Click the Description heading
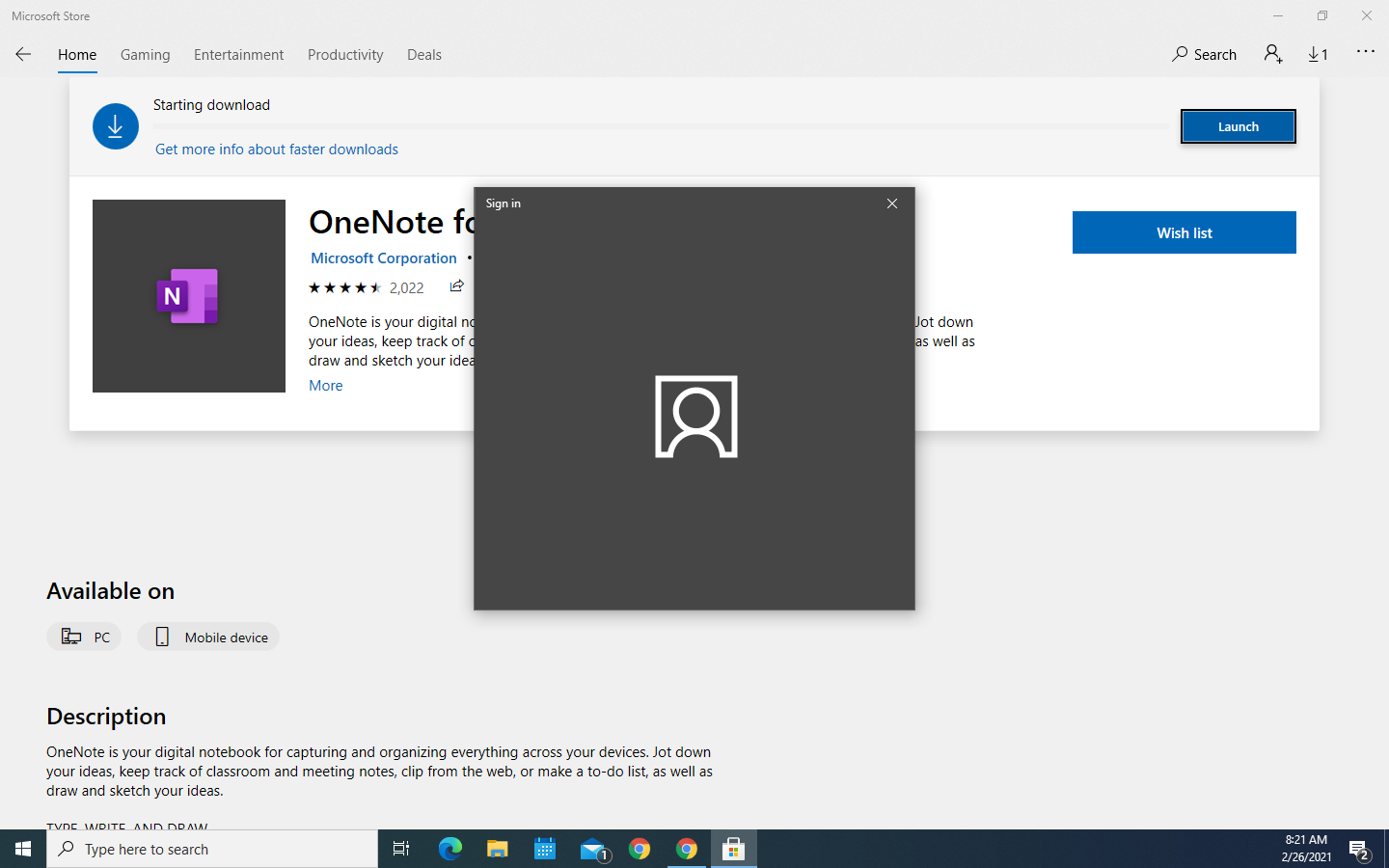 [106, 717]
